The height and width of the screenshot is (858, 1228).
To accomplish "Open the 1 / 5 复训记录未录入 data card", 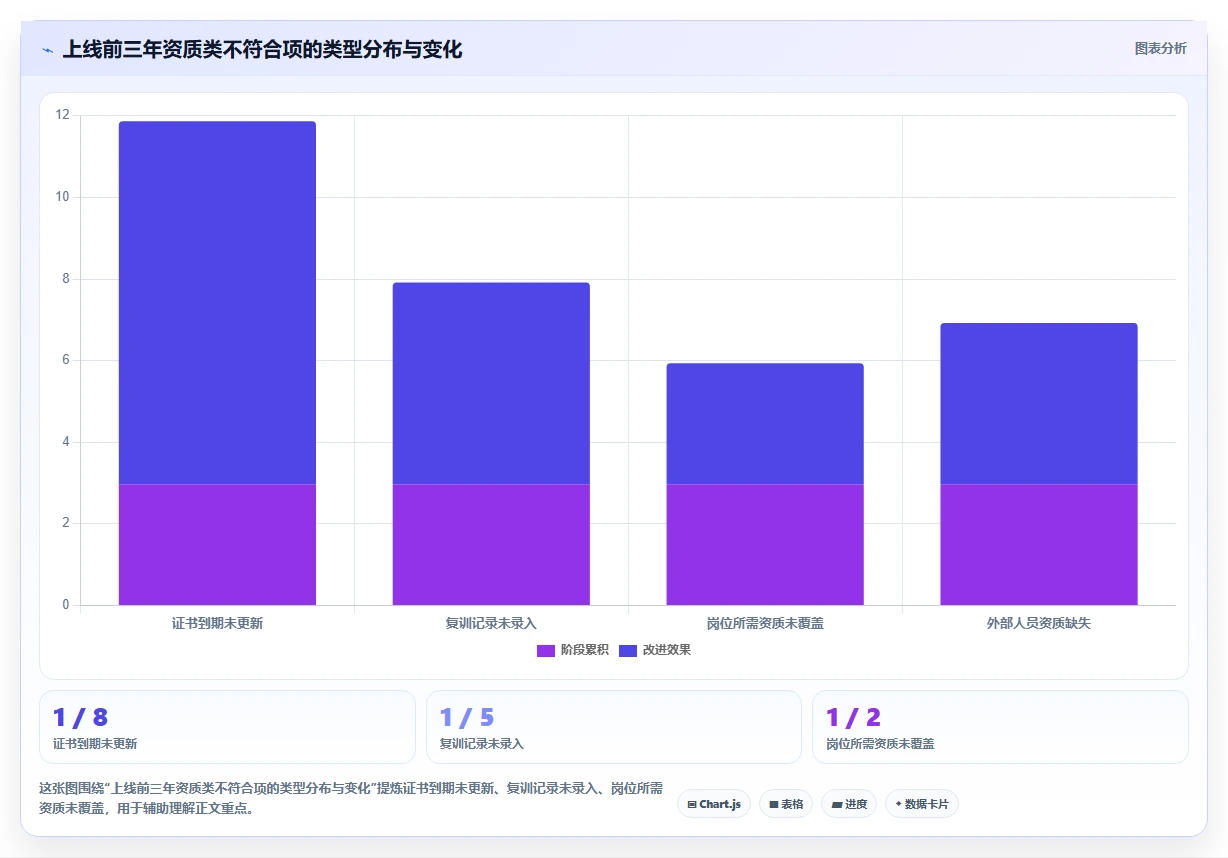I will click(614, 727).
